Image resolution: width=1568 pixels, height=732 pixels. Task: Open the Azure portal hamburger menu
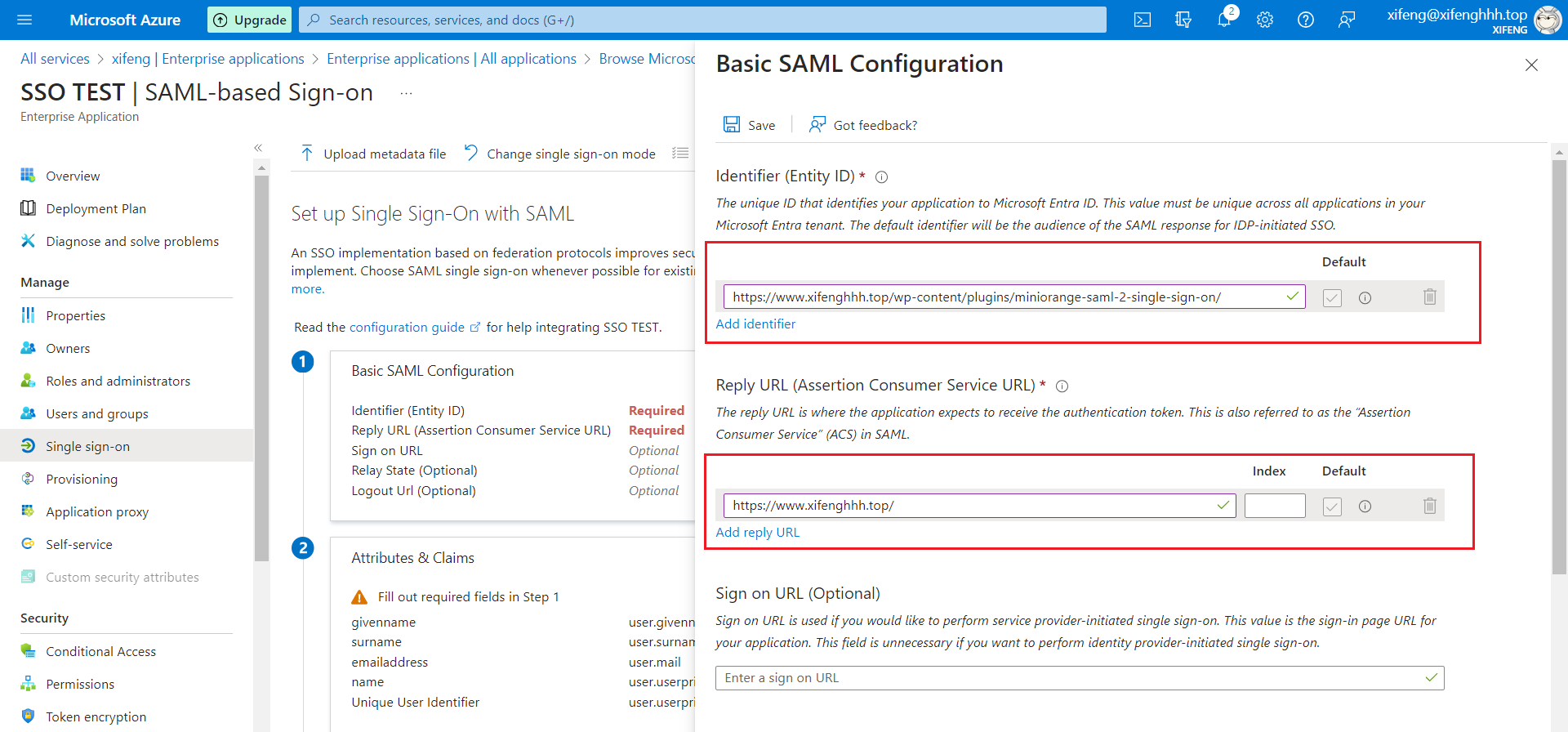point(24,20)
